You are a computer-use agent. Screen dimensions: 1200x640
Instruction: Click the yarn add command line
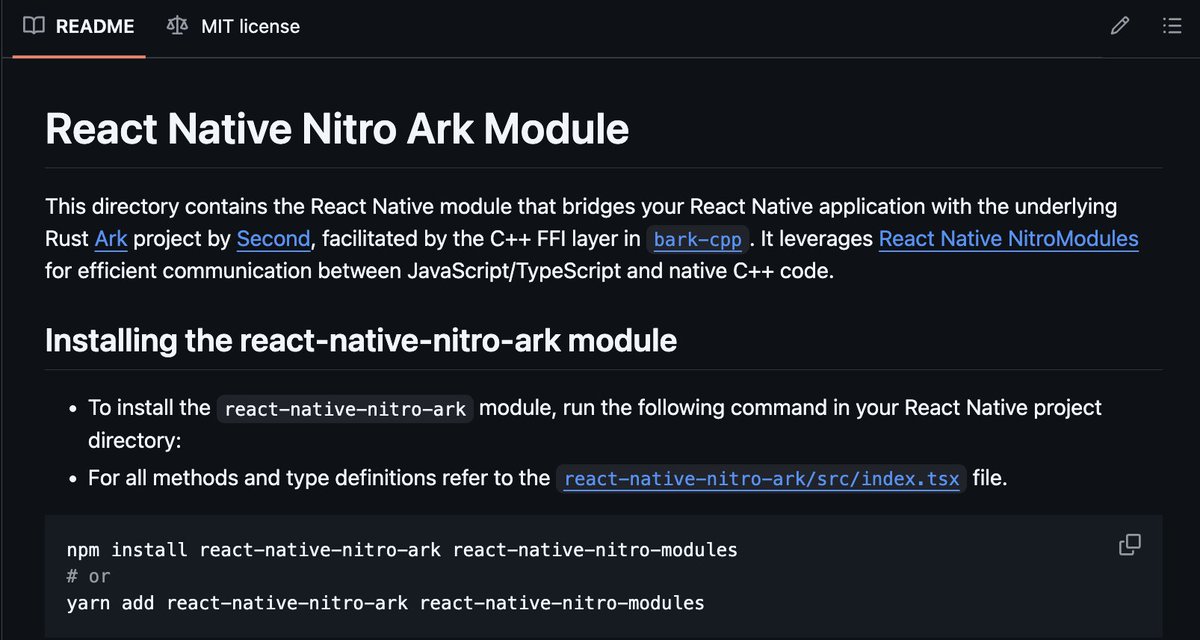(x=384, y=602)
